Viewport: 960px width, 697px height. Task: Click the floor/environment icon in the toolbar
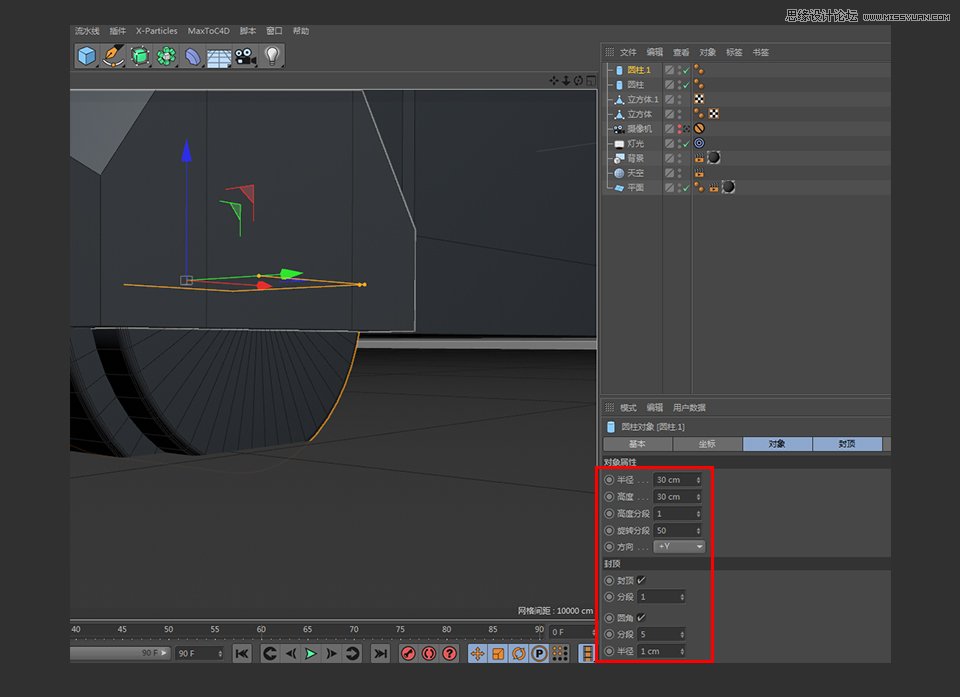pos(217,56)
